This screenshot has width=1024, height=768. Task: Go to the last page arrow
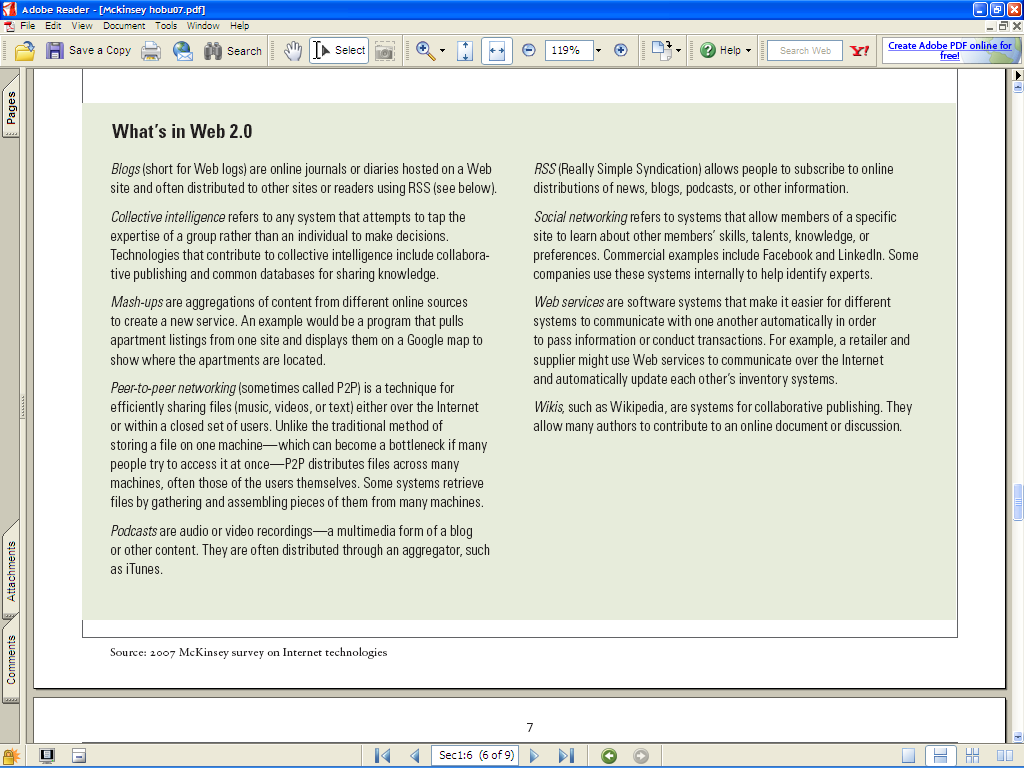coord(566,755)
